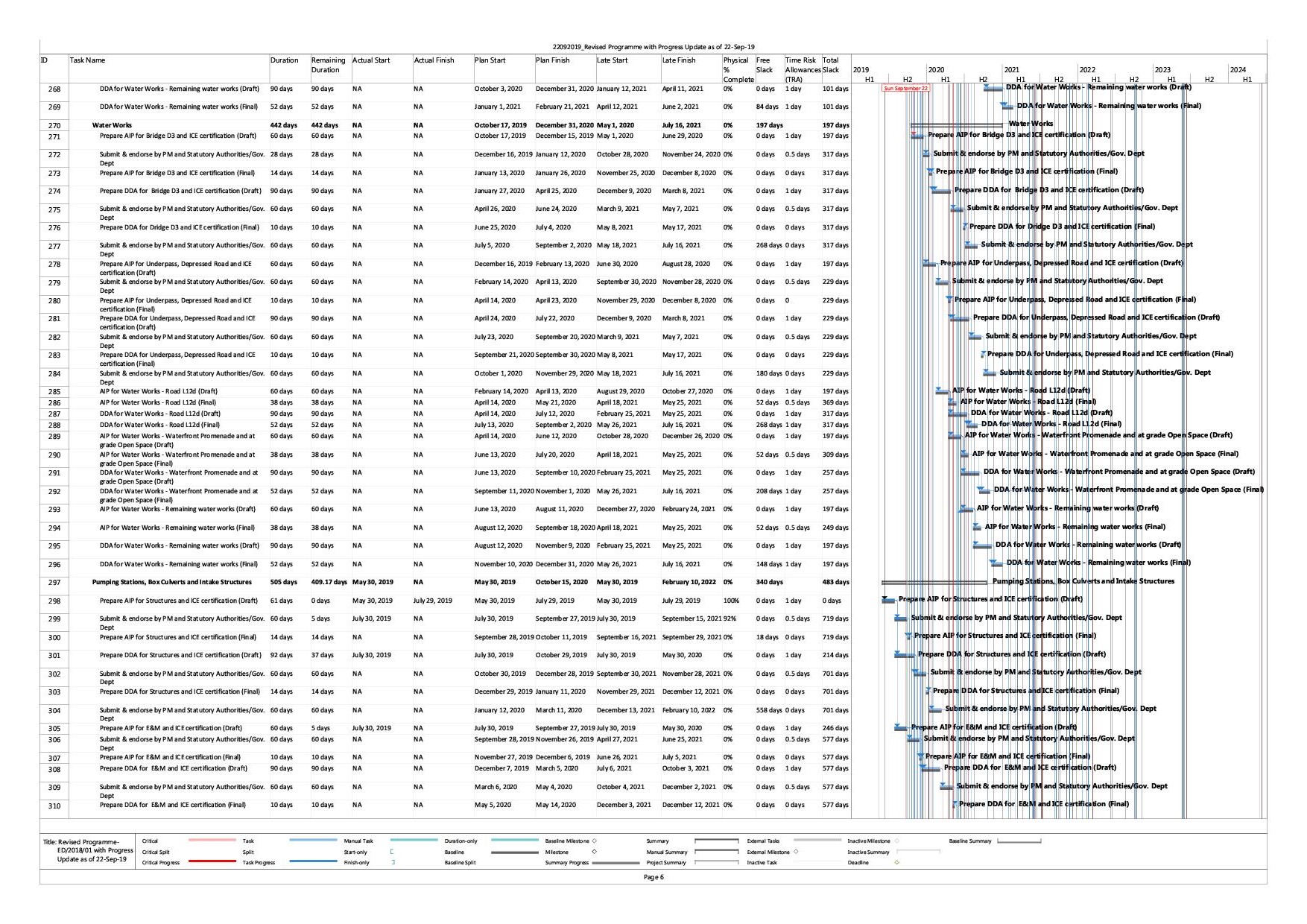This screenshot has width=1307, height=924.
Task: Click the 'July 6, 2021' late start cell
Action: coord(614,768)
